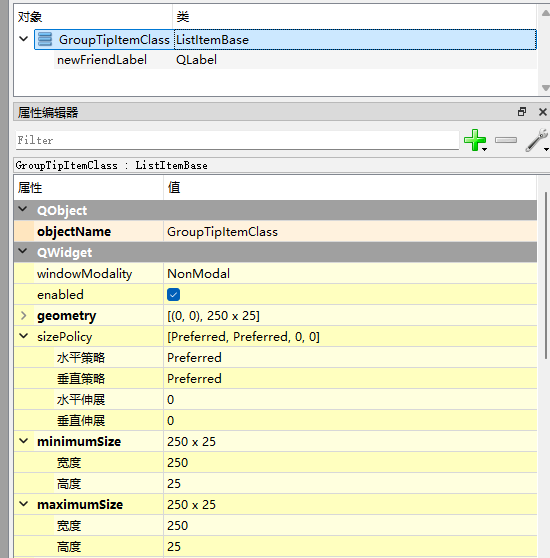Click the Filter input field
The height and width of the screenshot is (558, 550).
point(237,140)
